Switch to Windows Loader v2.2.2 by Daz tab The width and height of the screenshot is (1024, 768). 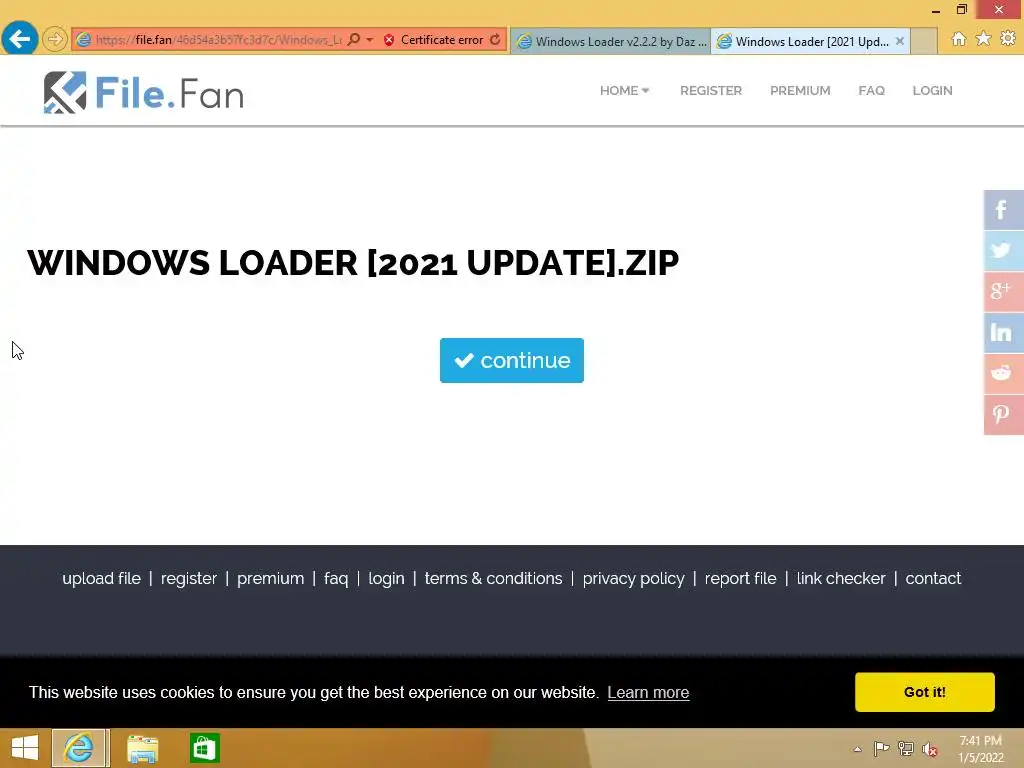click(x=611, y=41)
